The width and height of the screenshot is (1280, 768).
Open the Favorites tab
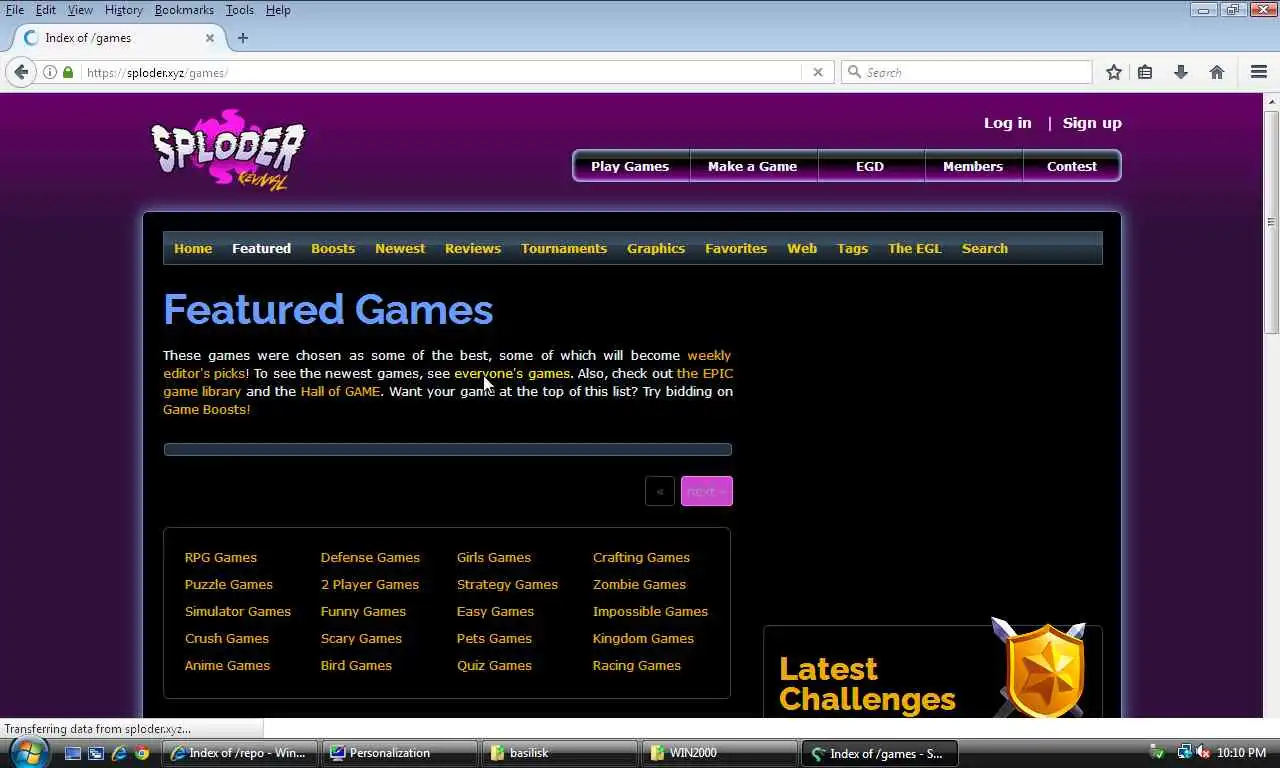click(736, 248)
